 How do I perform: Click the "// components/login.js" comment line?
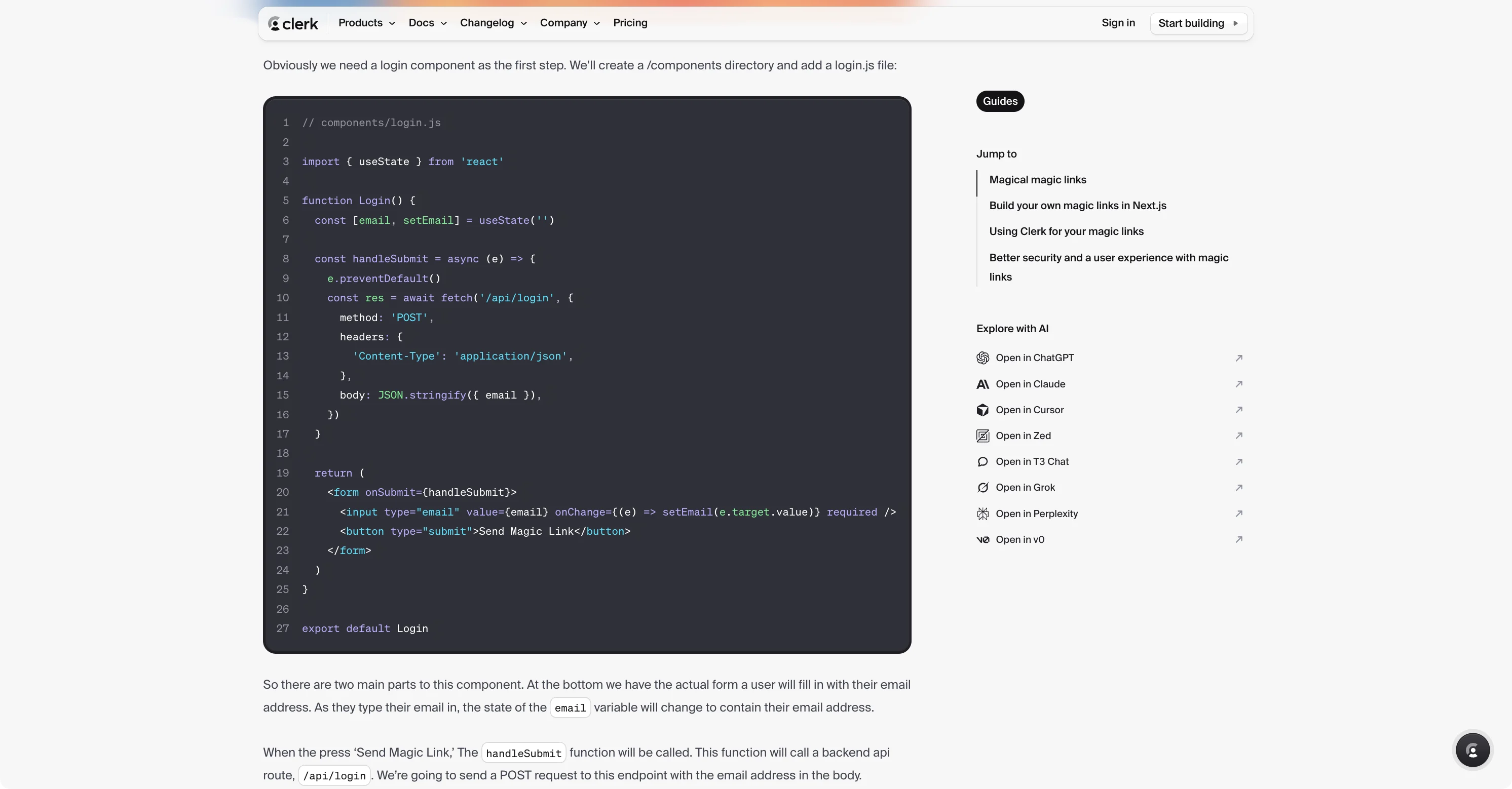[371, 123]
